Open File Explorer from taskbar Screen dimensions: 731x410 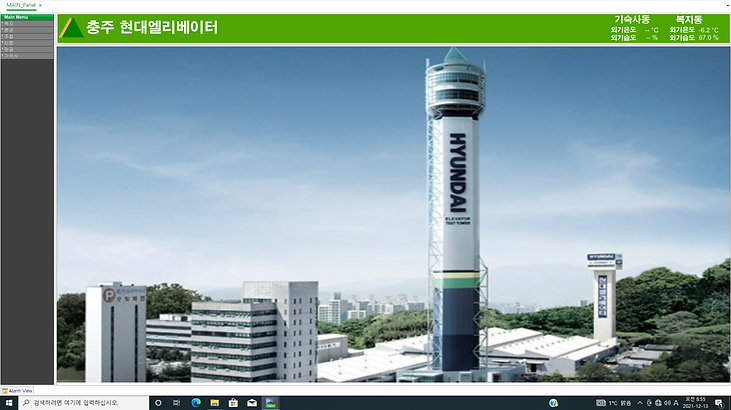[214, 403]
